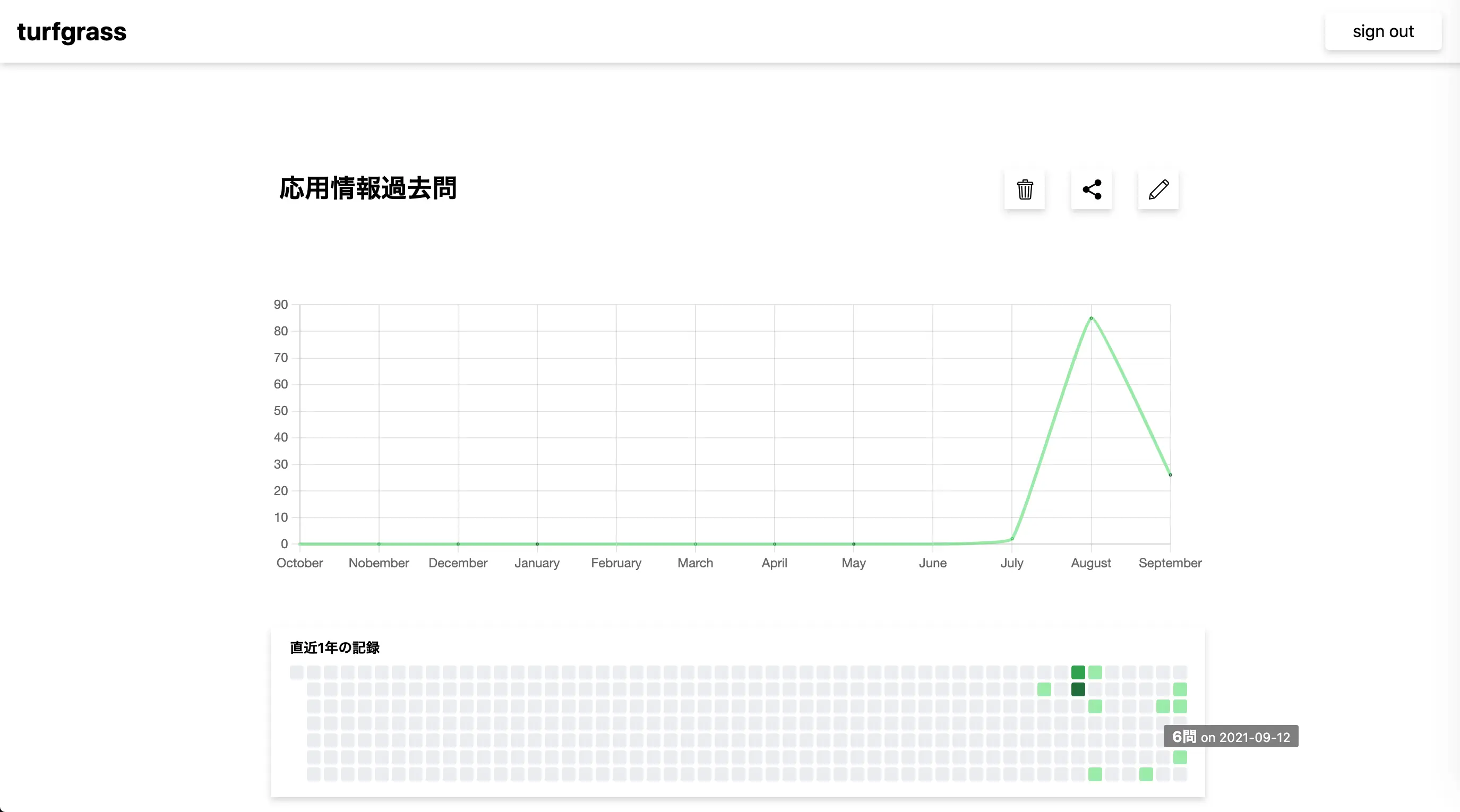Screen dimensions: 1460x812
Task: Click the trash can delete icon
Action: click(1024, 189)
